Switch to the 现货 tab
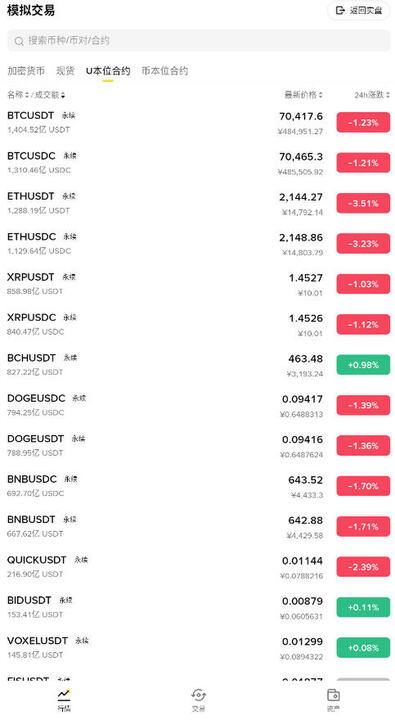Image resolution: width=395 pixels, height=720 pixels. (65, 71)
